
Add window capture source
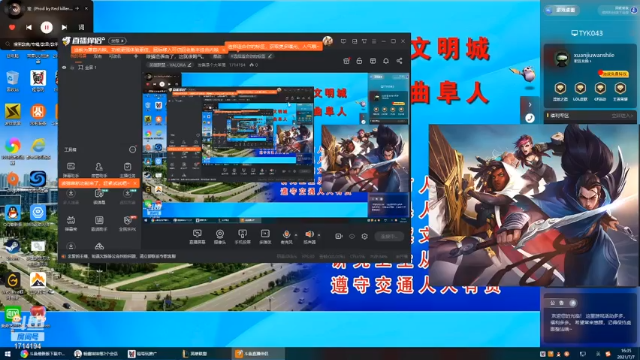265,236
